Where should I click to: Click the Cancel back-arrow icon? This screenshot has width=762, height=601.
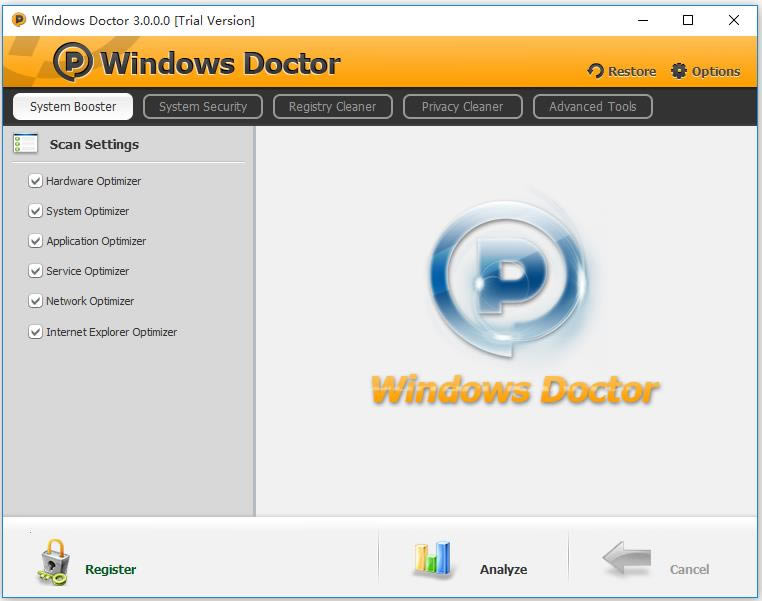pyautogui.click(x=627, y=558)
